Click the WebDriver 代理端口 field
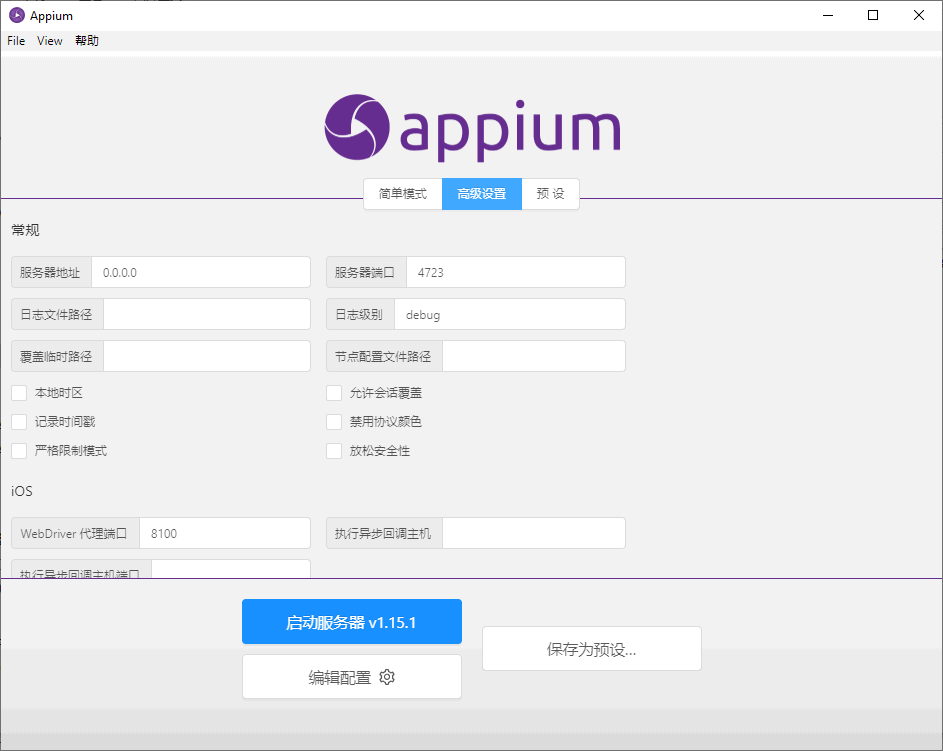The height and width of the screenshot is (751, 943). 225,533
